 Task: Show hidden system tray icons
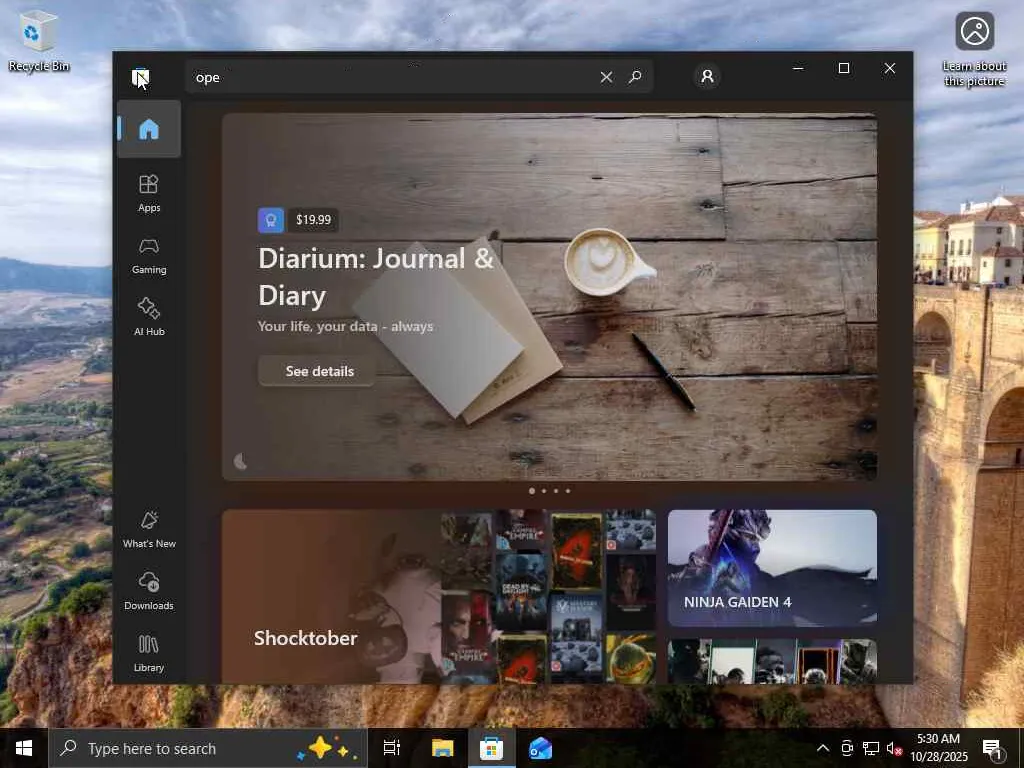[823, 748]
